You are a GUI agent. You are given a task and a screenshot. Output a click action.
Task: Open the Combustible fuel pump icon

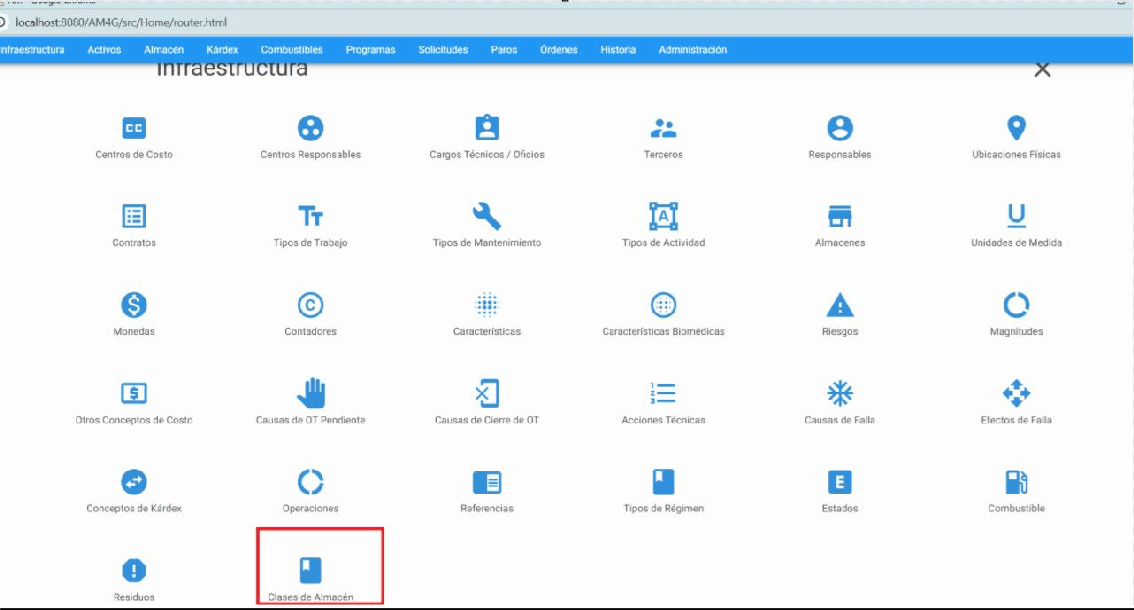tap(1016, 482)
